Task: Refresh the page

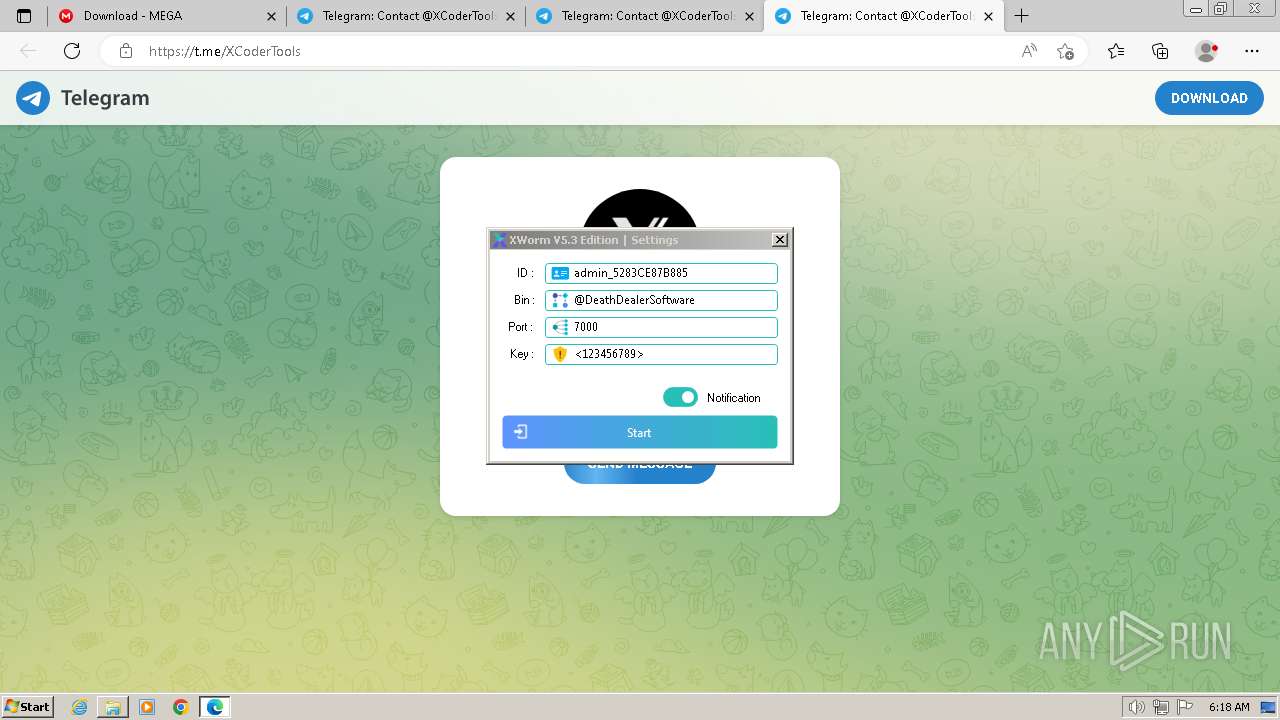Action: tap(72, 51)
